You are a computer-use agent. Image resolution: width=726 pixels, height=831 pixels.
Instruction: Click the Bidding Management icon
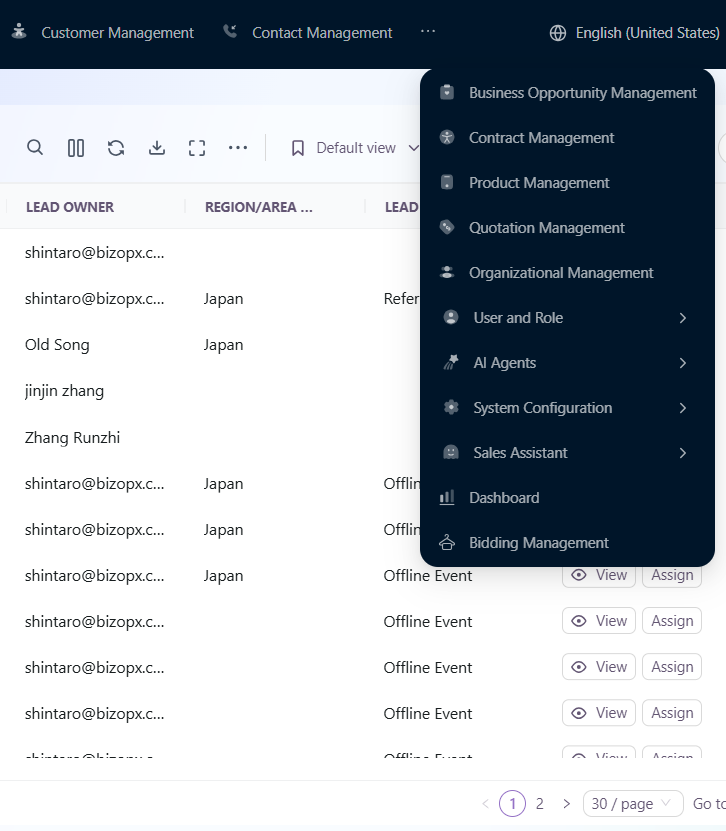447,543
